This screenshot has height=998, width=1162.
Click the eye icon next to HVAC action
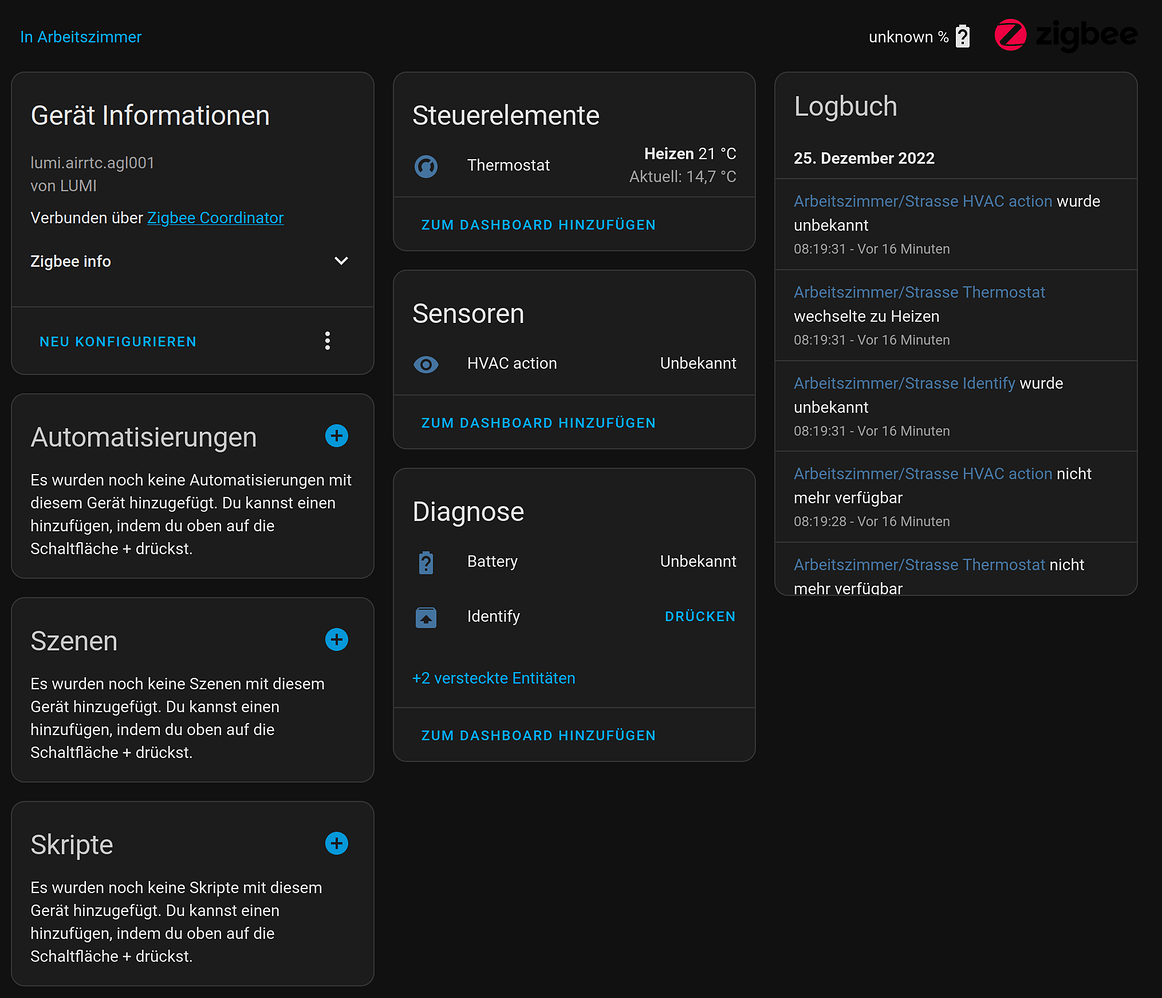pyautogui.click(x=426, y=364)
